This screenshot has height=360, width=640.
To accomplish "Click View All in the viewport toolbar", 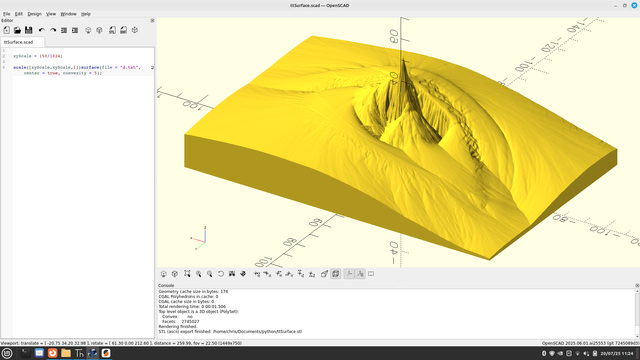I will [x=187, y=274].
